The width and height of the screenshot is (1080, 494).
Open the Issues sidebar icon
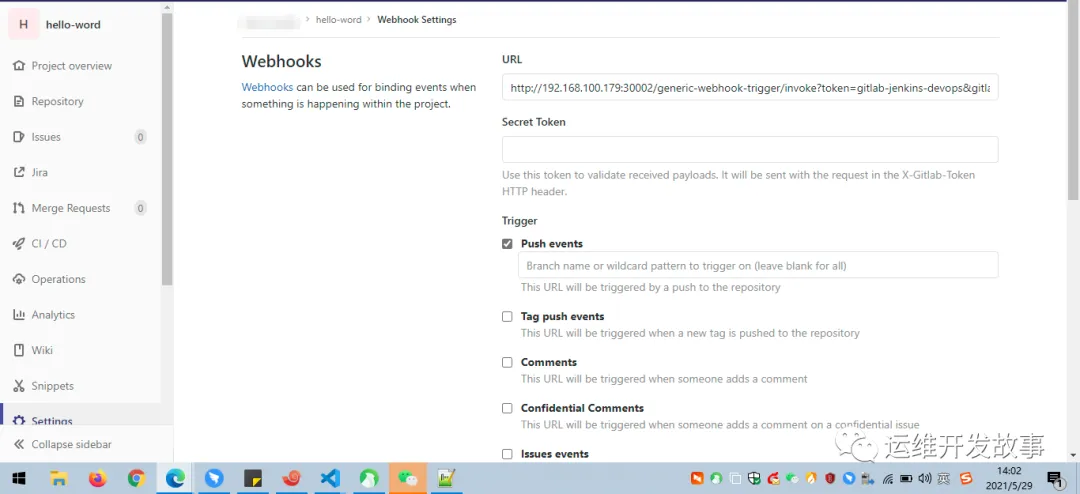pos(19,137)
